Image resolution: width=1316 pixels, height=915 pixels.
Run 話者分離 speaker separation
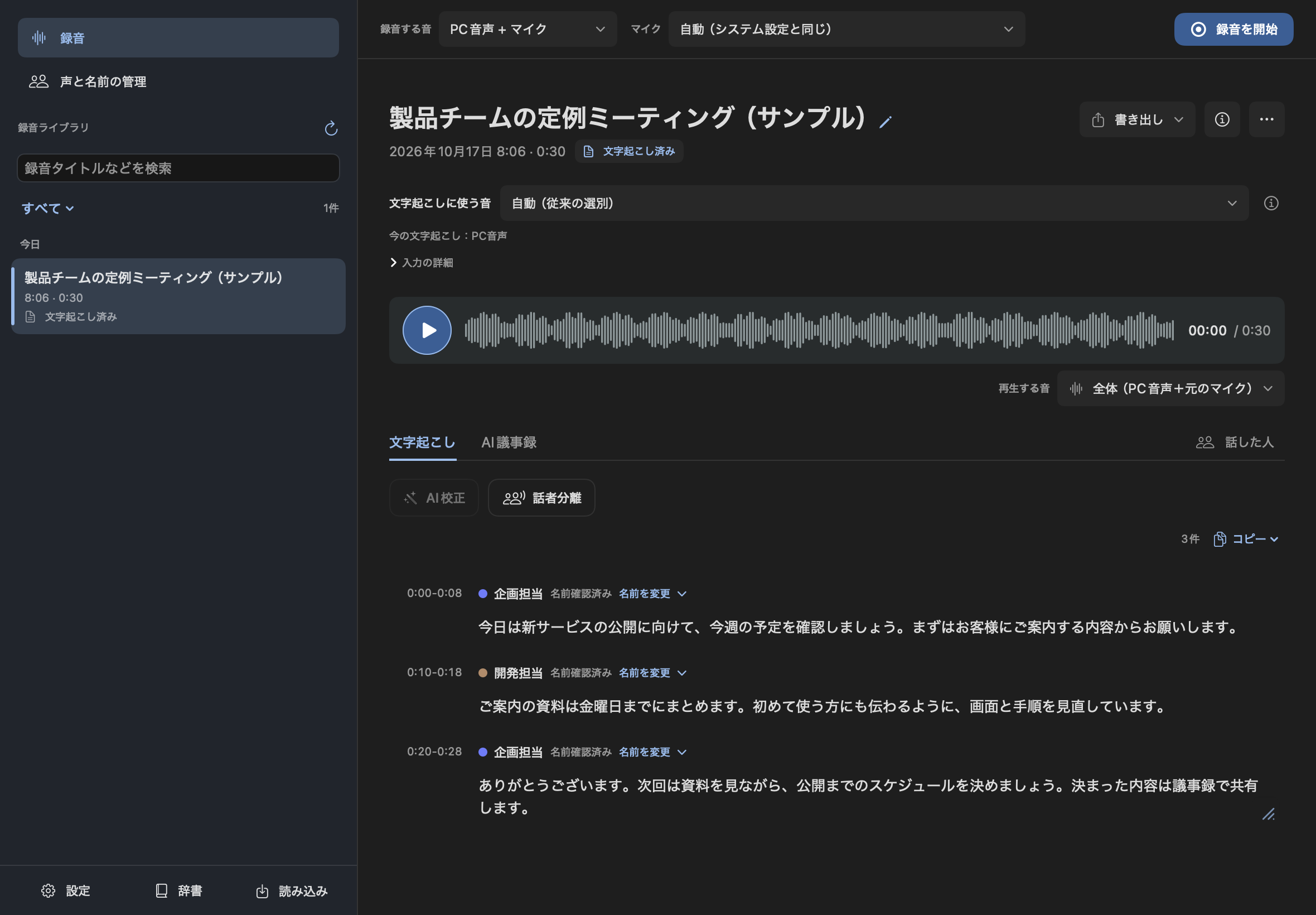point(541,498)
